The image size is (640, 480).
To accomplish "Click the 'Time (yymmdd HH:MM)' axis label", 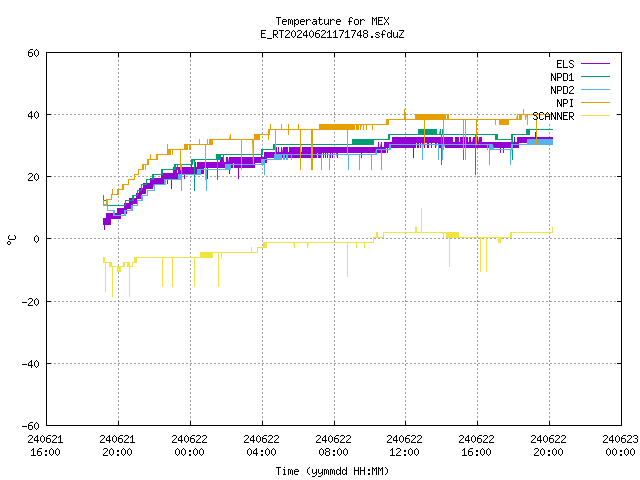I will [x=332, y=471].
